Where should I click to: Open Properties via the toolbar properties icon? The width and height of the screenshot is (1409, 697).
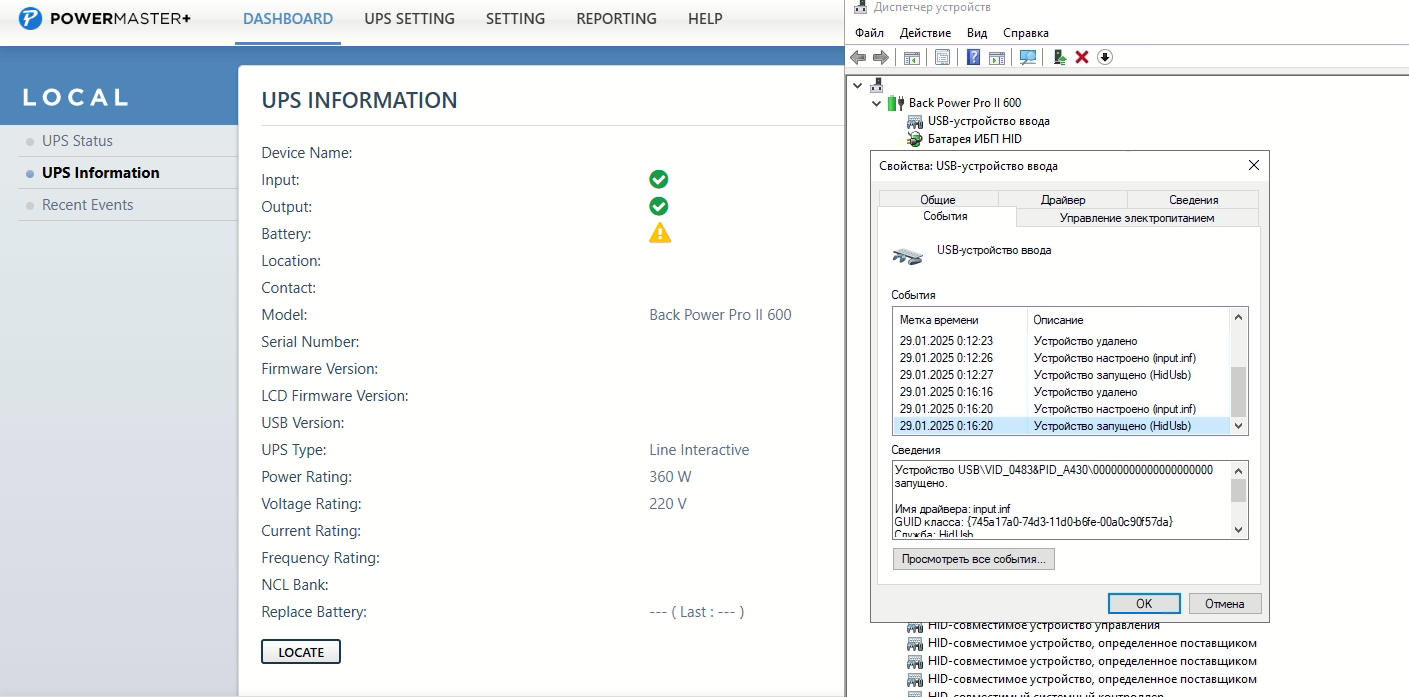942,58
